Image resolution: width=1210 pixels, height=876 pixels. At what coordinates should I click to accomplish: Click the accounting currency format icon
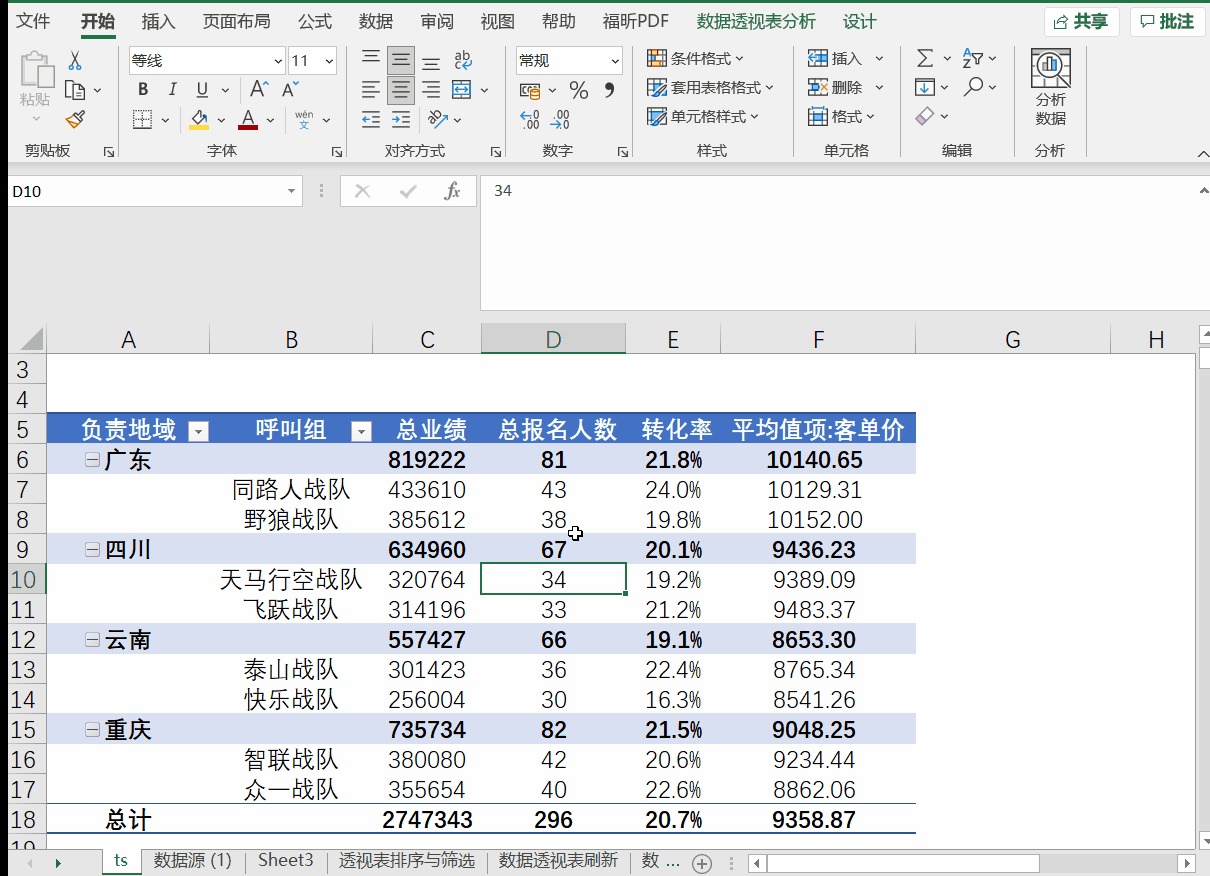[x=530, y=91]
